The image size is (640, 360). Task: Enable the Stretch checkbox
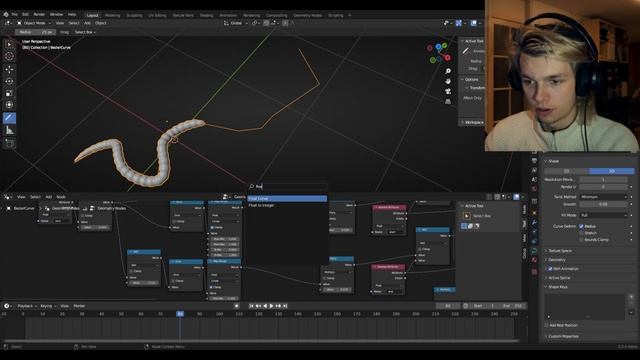(581, 233)
